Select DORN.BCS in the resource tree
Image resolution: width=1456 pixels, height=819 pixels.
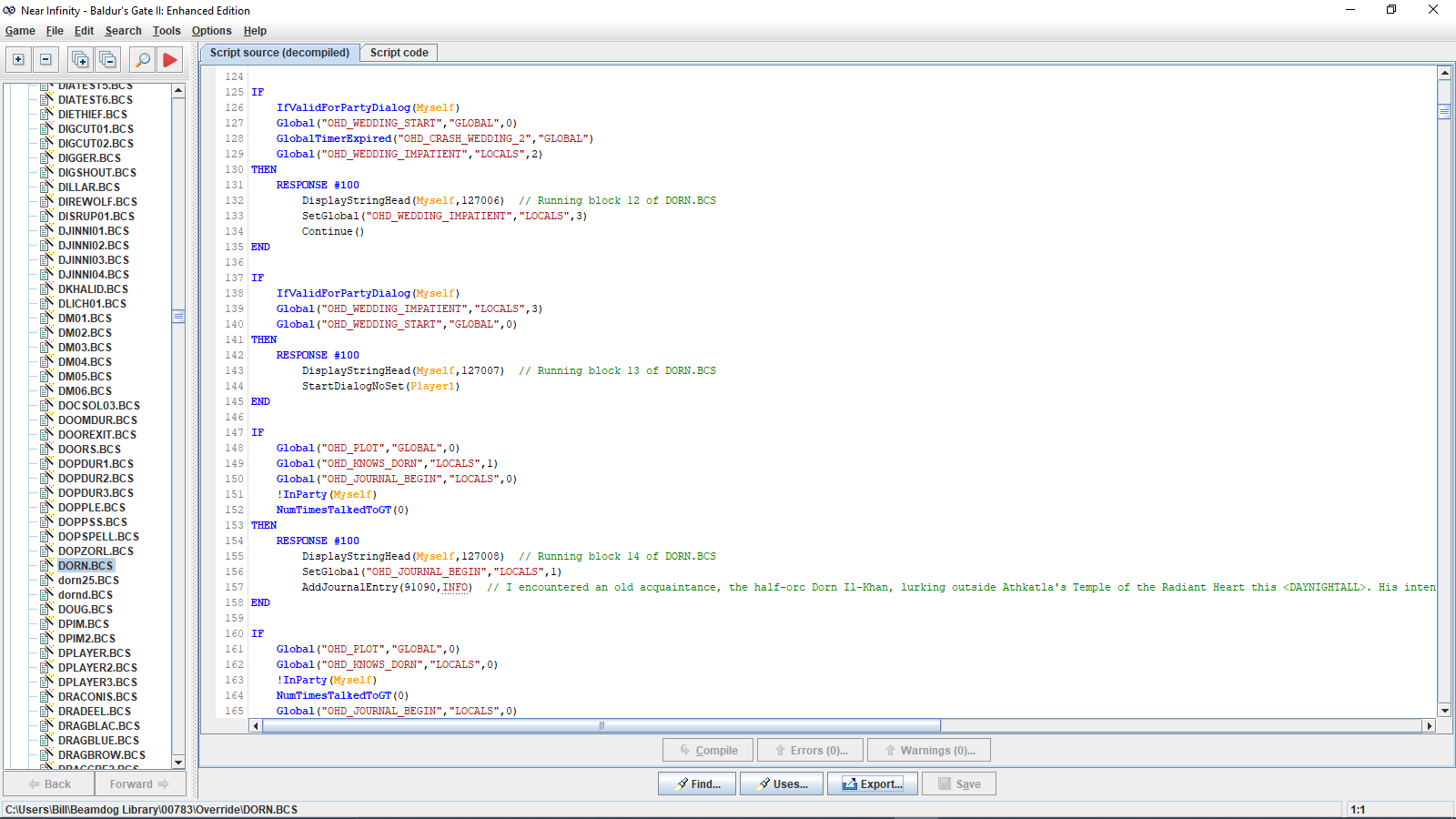tap(86, 565)
